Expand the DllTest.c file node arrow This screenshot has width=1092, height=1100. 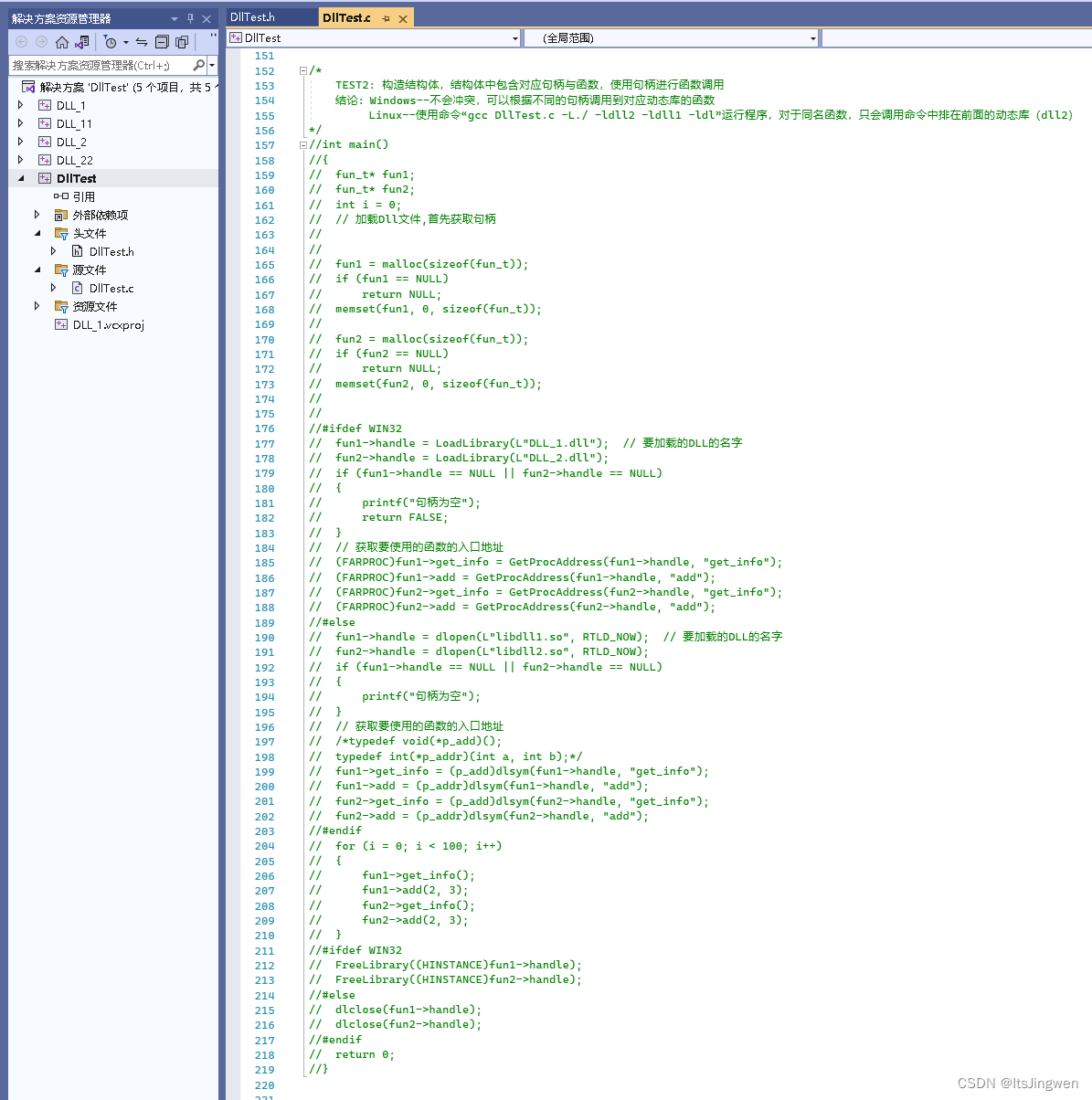(x=54, y=288)
